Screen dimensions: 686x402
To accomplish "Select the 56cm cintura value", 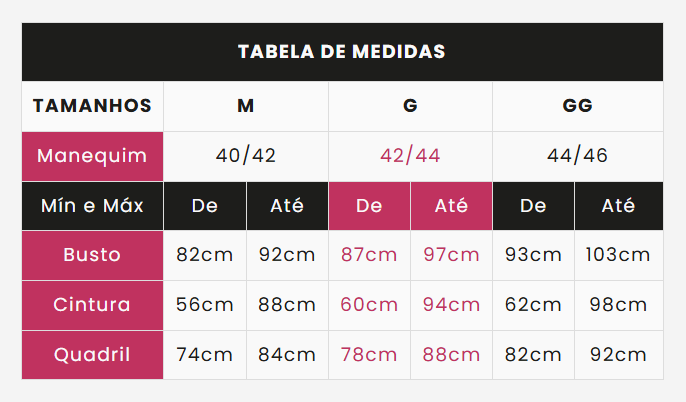I will (205, 305).
